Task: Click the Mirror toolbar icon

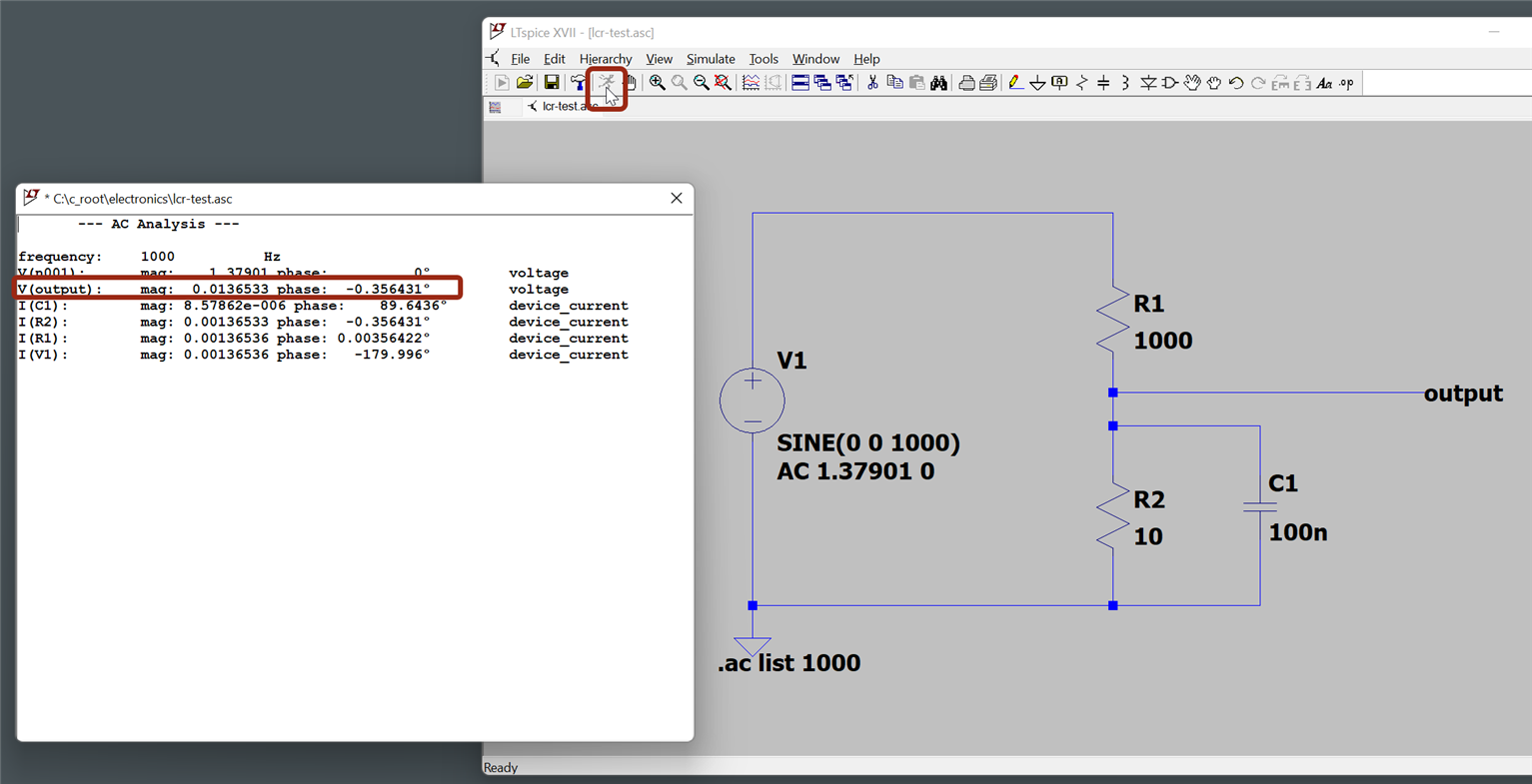Action: pos(1302,83)
